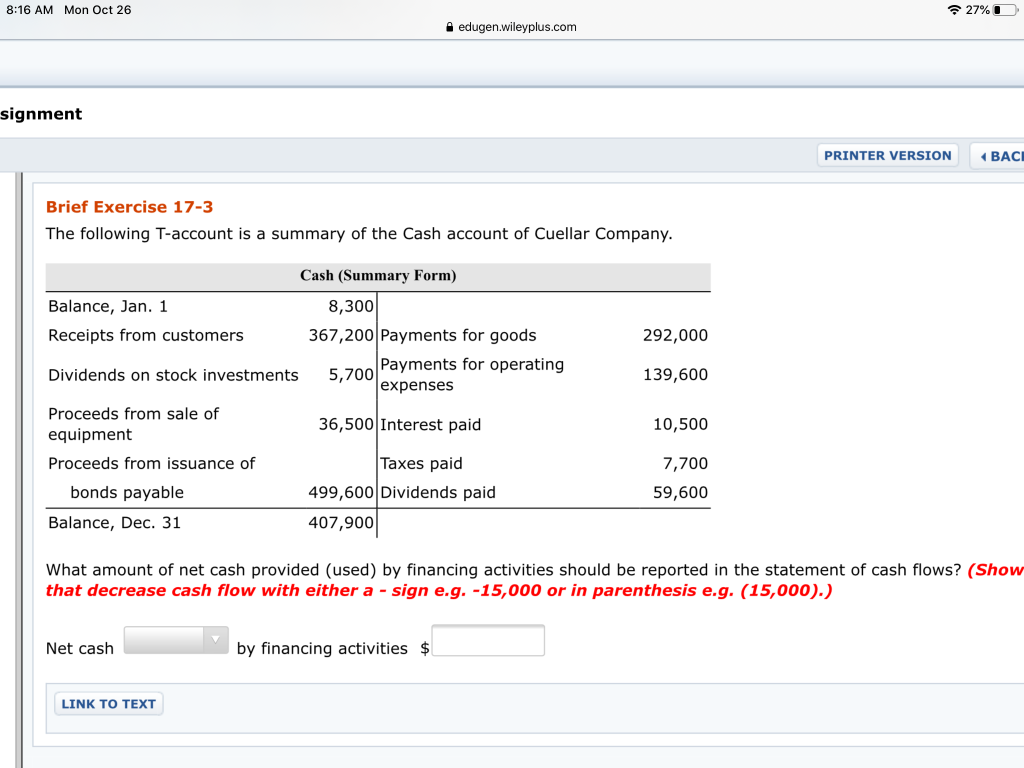Open the Net cash dropdown selector
1024x768 pixels.
[x=176, y=640]
